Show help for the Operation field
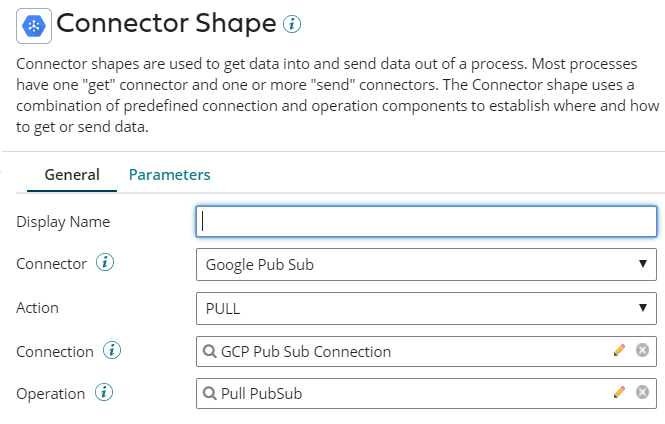The width and height of the screenshot is (665, 424). (x=104, y=393)
